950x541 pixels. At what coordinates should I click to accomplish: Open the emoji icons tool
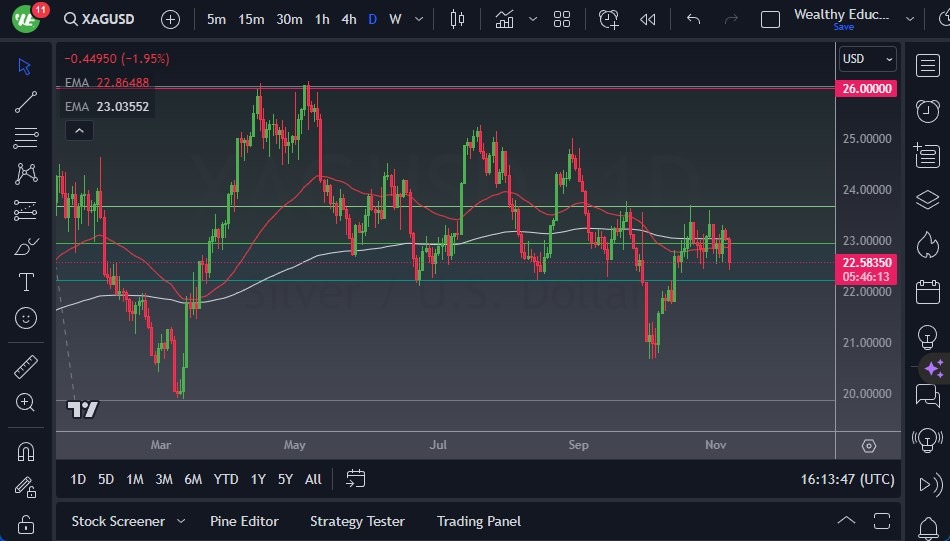coord(26,318)
